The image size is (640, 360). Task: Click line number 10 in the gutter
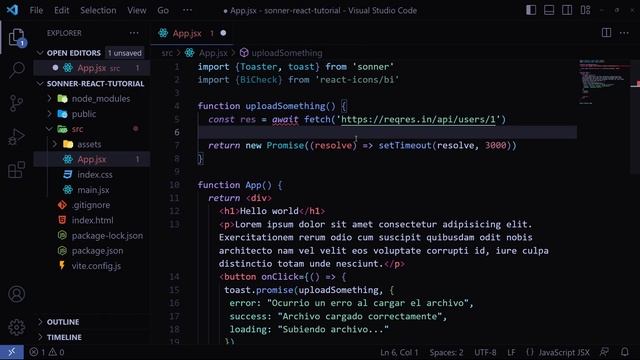pos(174,184)
